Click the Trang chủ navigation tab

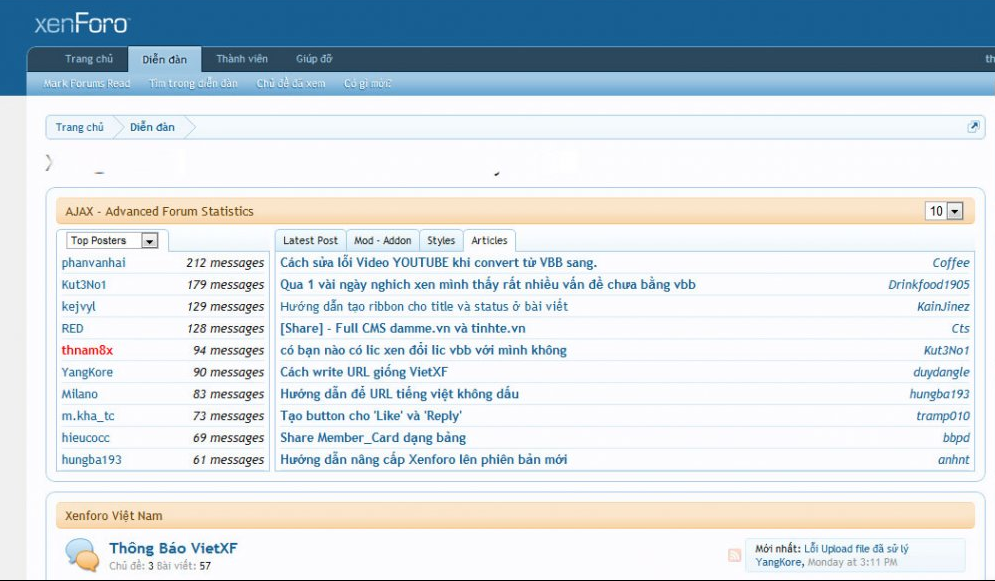pos(89,59)
